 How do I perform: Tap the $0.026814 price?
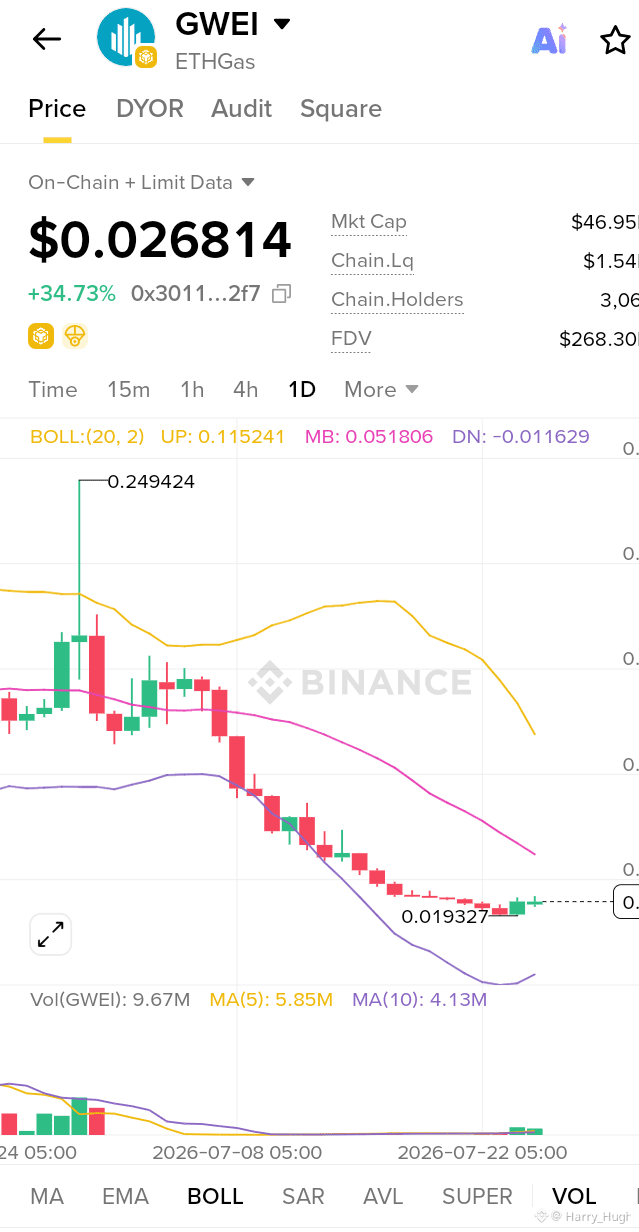click(160, 240)
